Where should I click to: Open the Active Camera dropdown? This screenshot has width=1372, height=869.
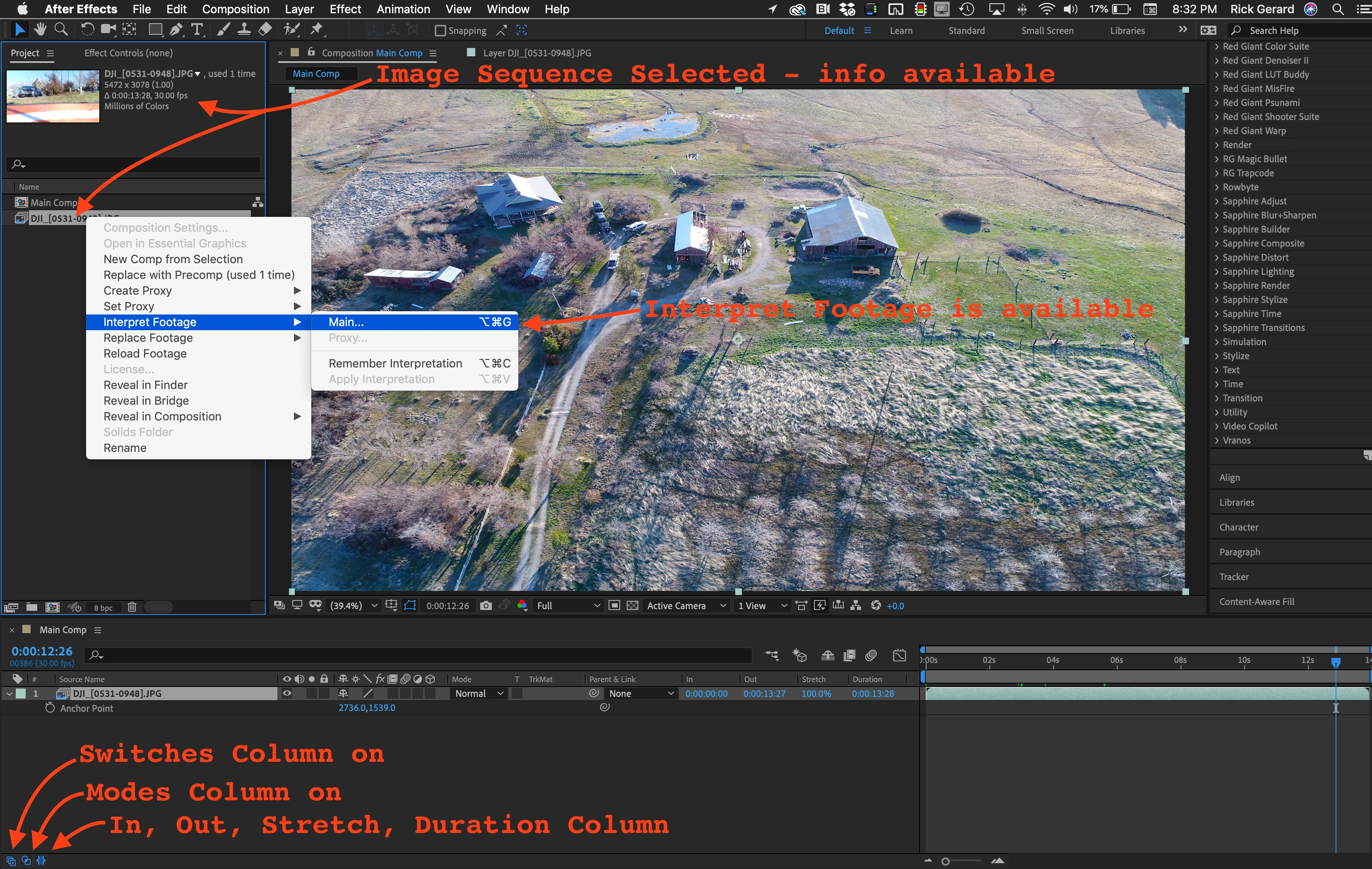coord(686,606)
